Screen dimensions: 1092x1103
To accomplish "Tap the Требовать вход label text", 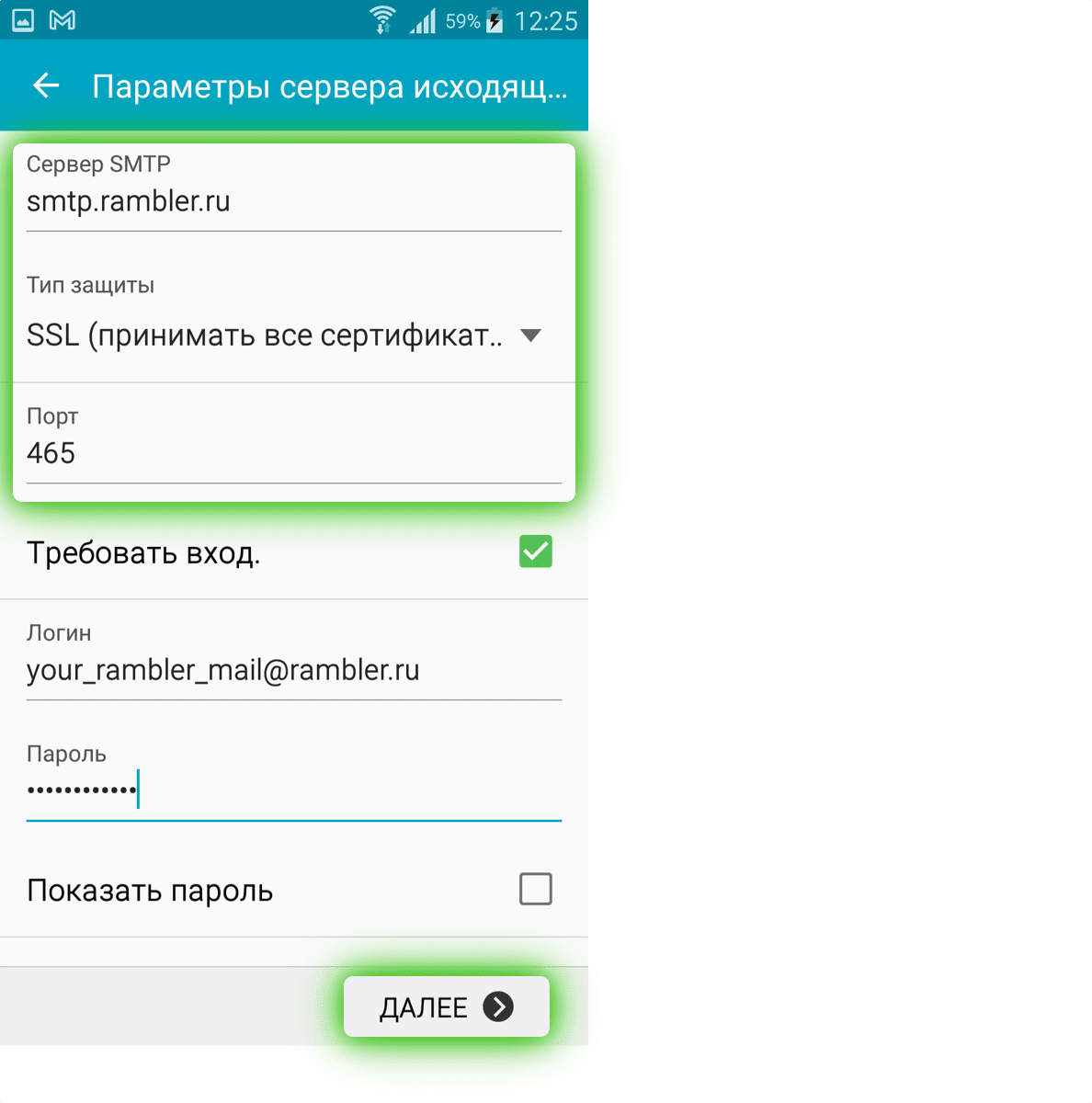I will pos(143,553).
